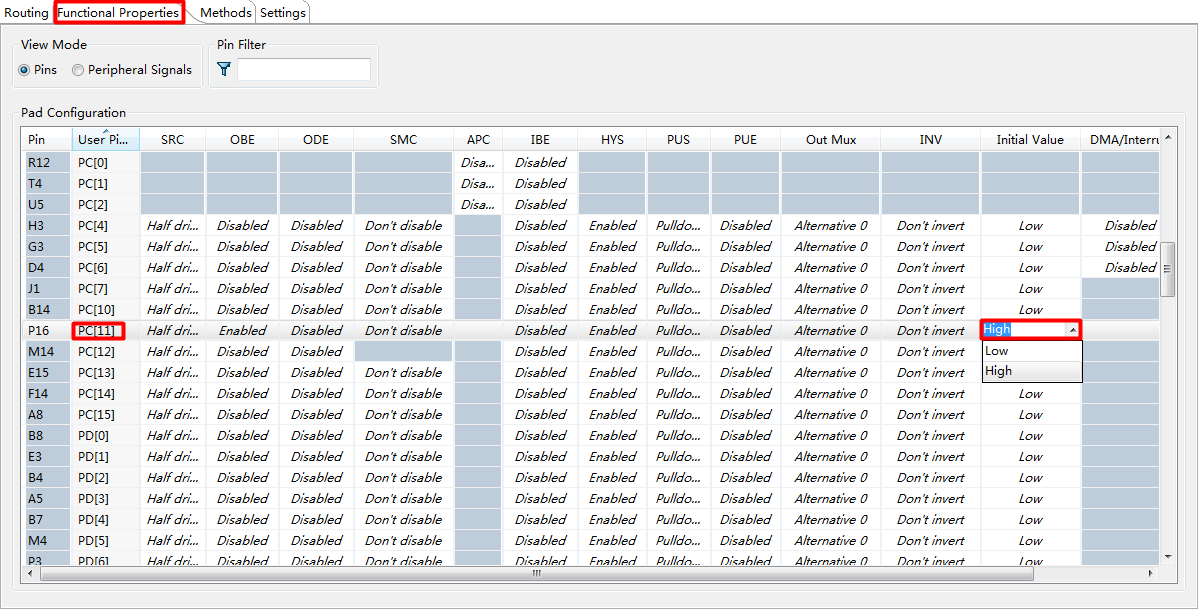This screenshot has height=609, width=1198.
Task: Click the horizontal scrollbar thumb of the pad table
Action: tap(536, 573)
